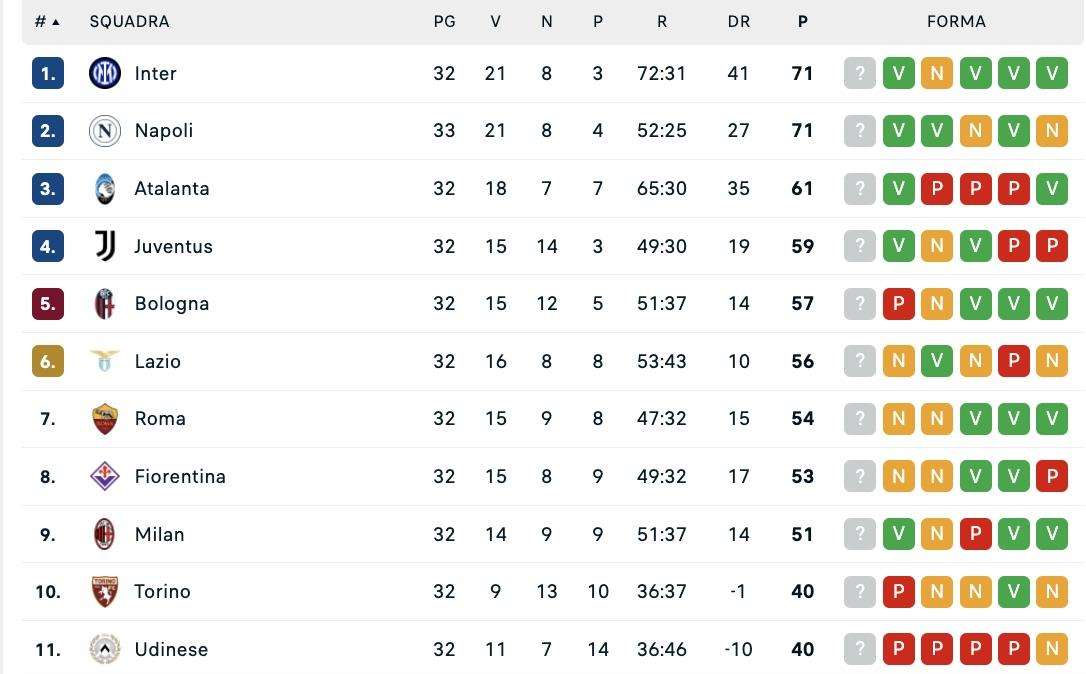Select the Lazio eagle crest icon

pos(105,361)
